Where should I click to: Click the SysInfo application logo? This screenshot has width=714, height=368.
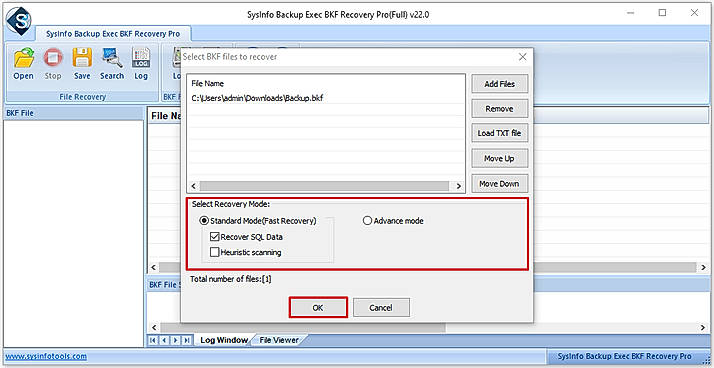(19, 21)
